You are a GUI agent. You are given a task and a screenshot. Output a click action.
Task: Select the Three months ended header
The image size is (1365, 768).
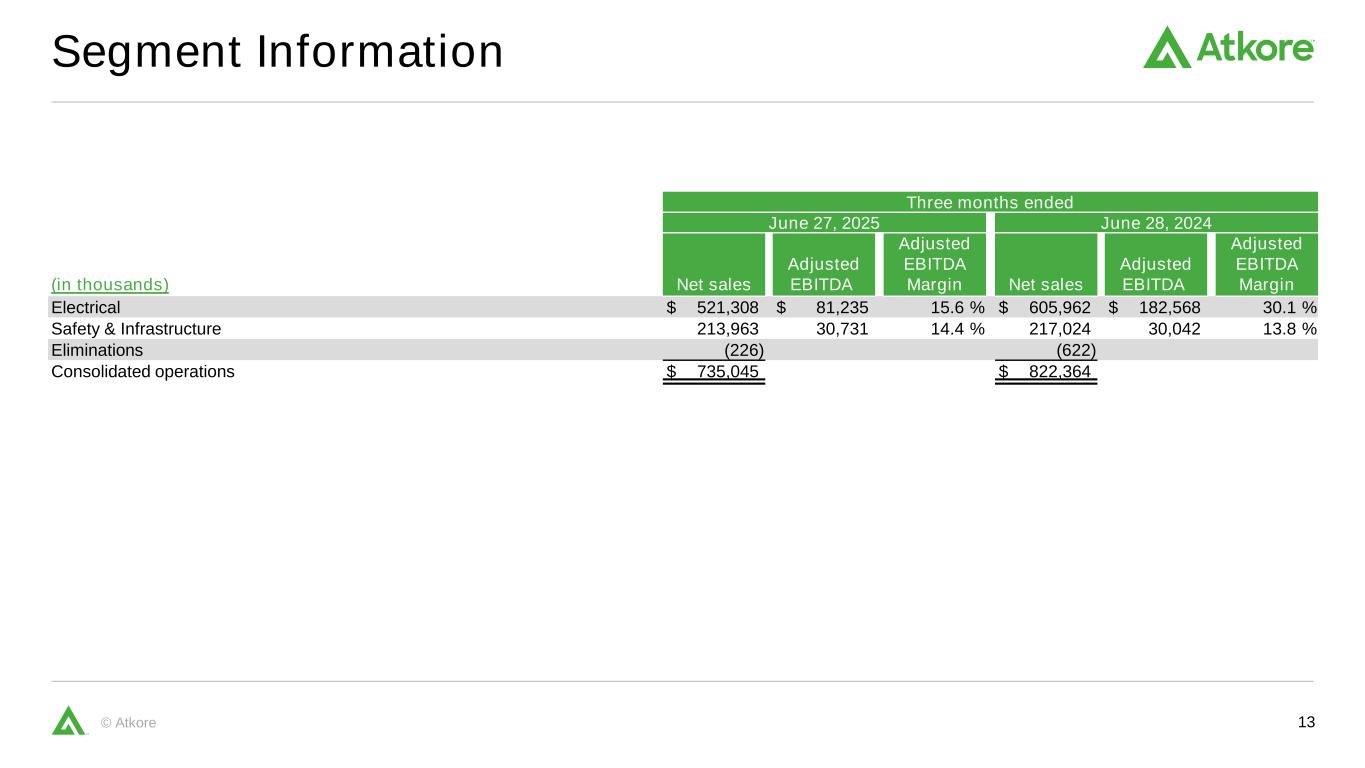(x=989, y=202)
